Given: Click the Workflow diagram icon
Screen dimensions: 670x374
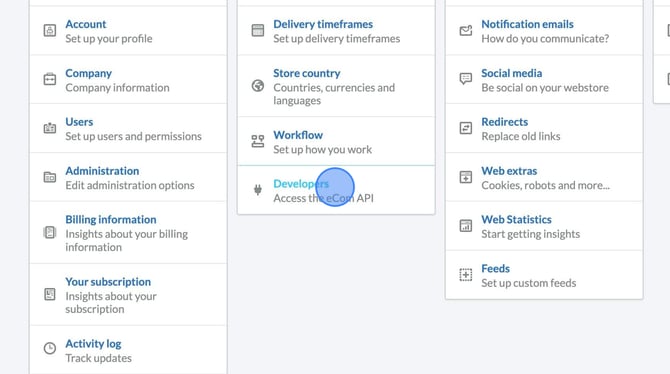Looking at the screenshot, I should 258,141.
